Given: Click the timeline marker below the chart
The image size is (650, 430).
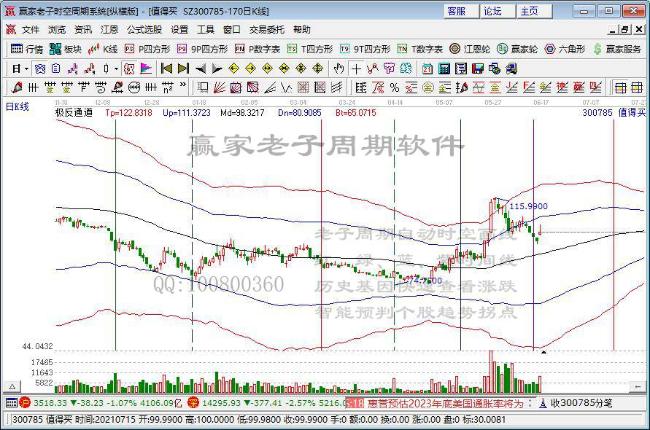Looking at the screenshot, I should [543, 352].
